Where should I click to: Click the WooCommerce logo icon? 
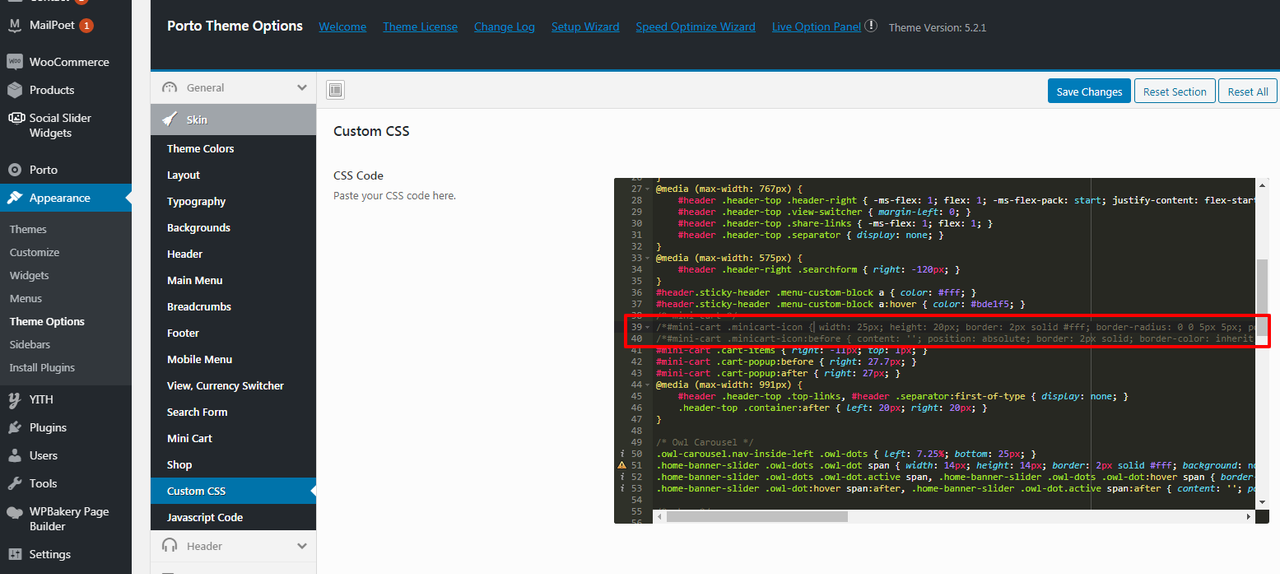click(15, 62)
